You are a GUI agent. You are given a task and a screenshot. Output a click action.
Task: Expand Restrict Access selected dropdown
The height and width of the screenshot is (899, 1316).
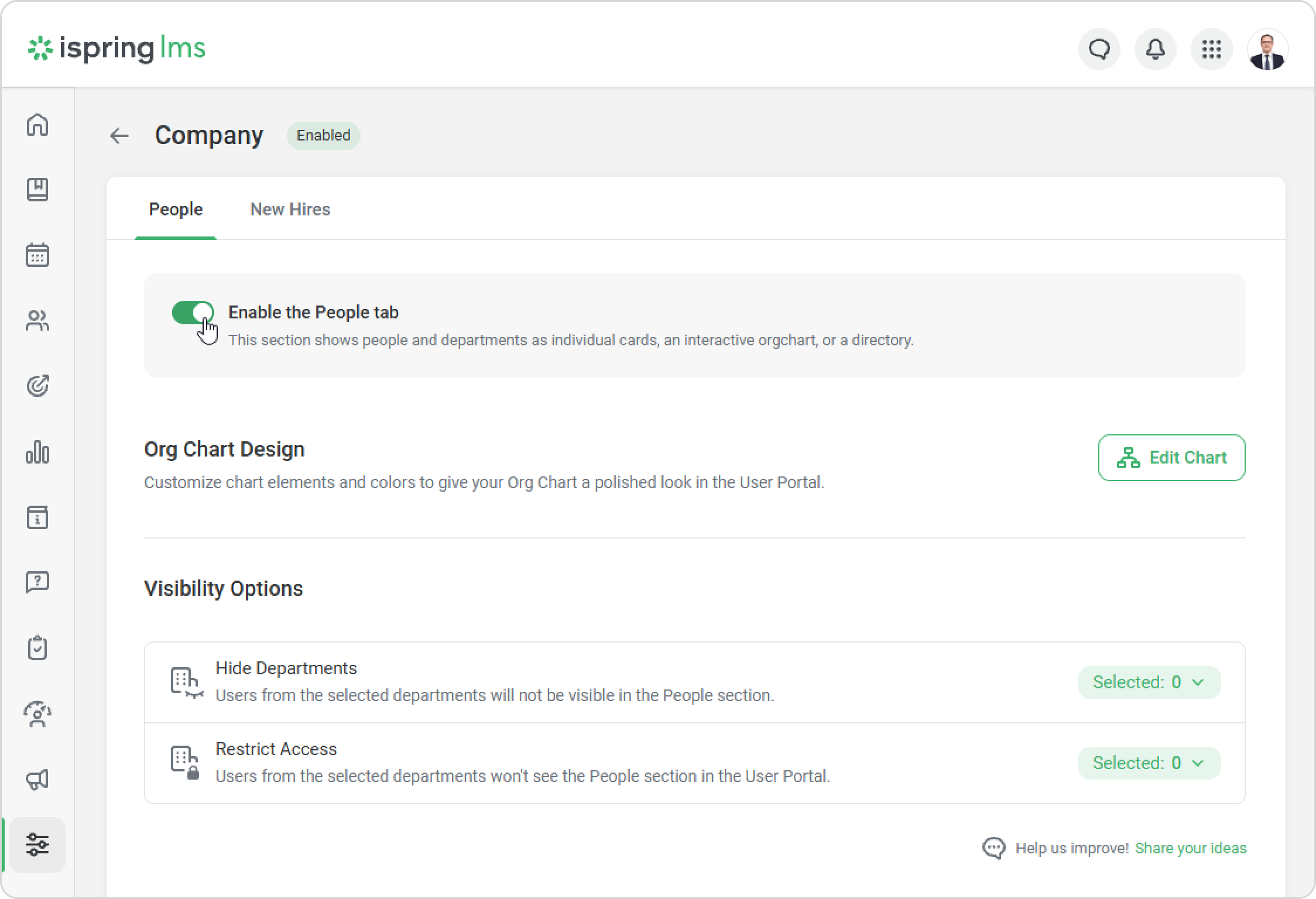point(1149,763)
